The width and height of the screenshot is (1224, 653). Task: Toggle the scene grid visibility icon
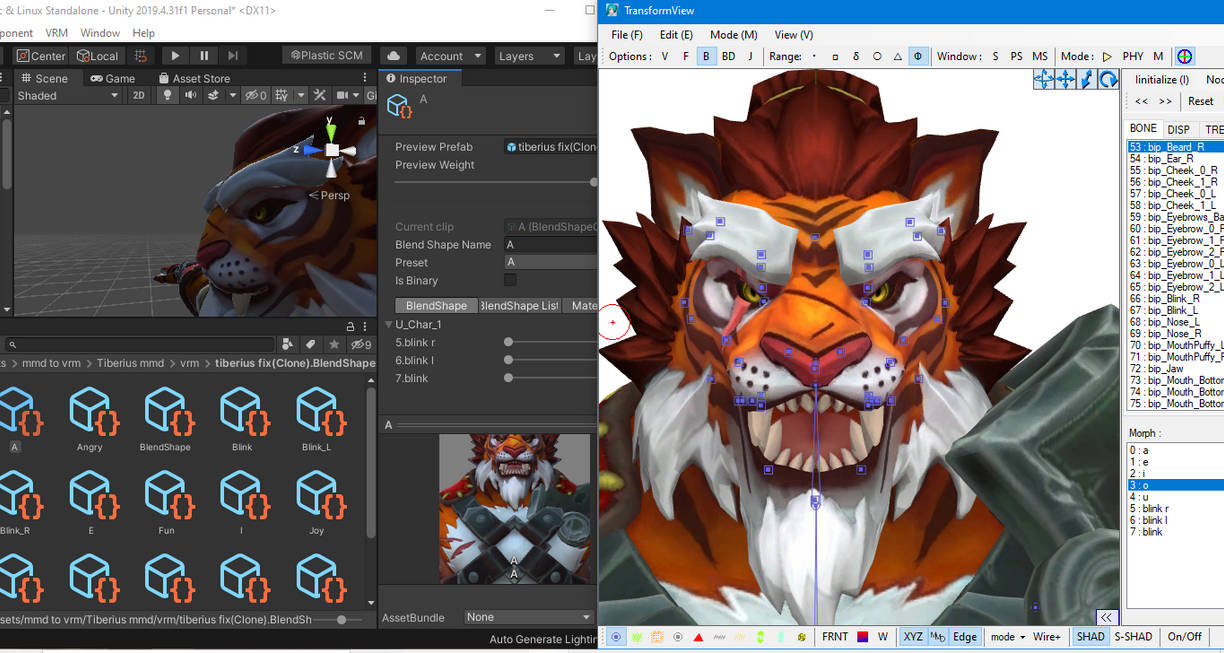pyautogui.click(x=283, y=95)
